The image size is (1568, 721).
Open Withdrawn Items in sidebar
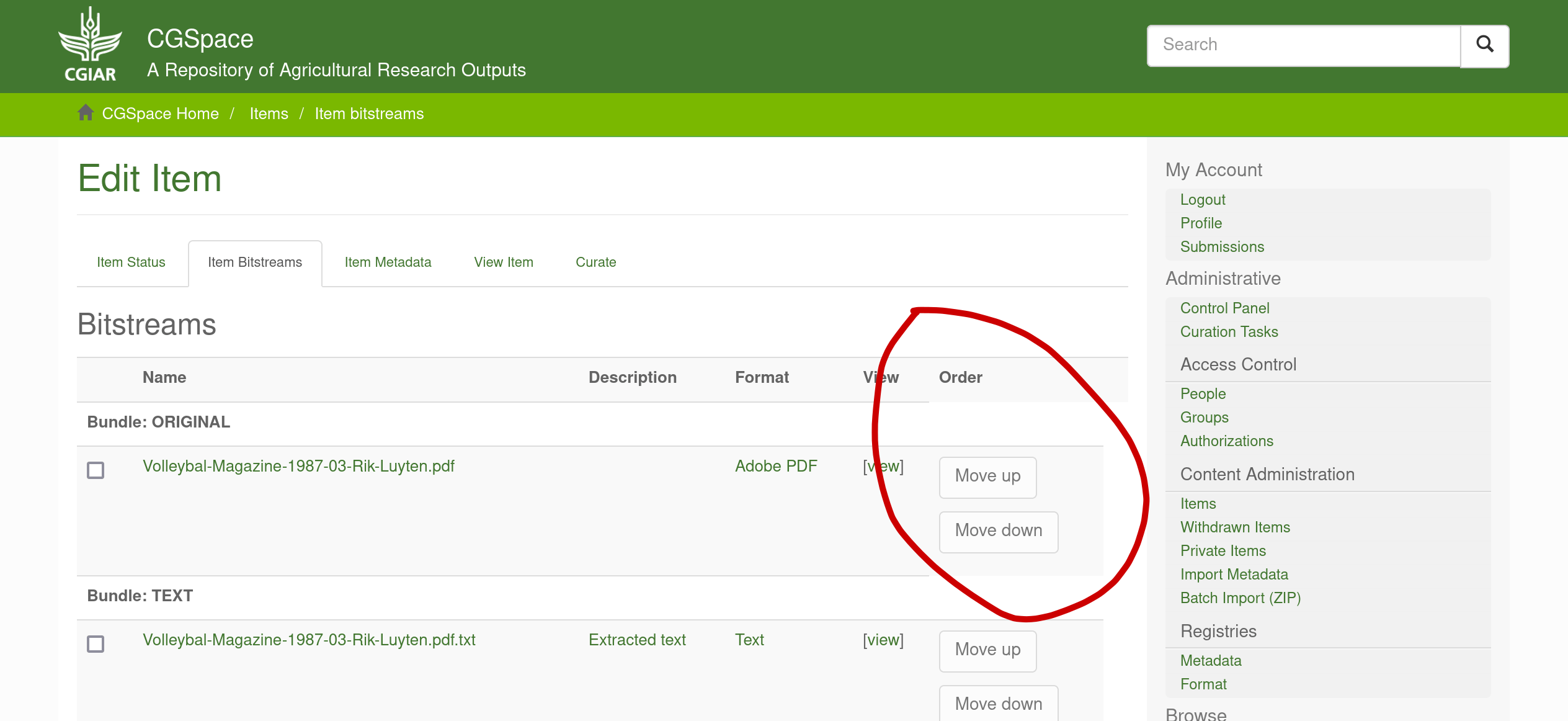click(1234, 527)
